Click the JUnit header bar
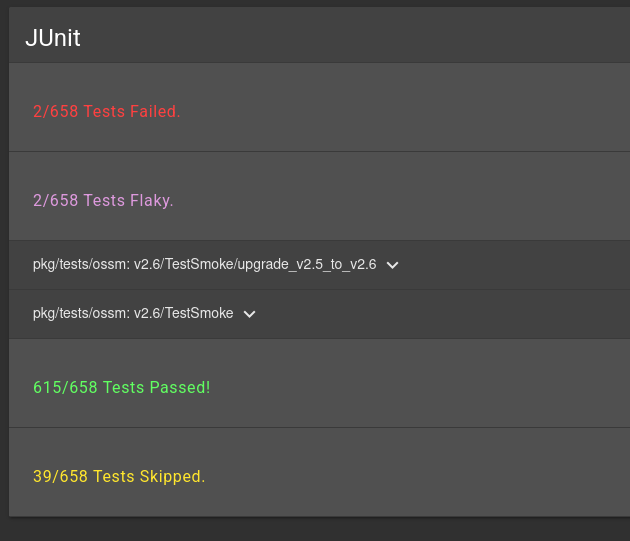The width and height of the screenshot is (630, 541). [x=320, y=38]
